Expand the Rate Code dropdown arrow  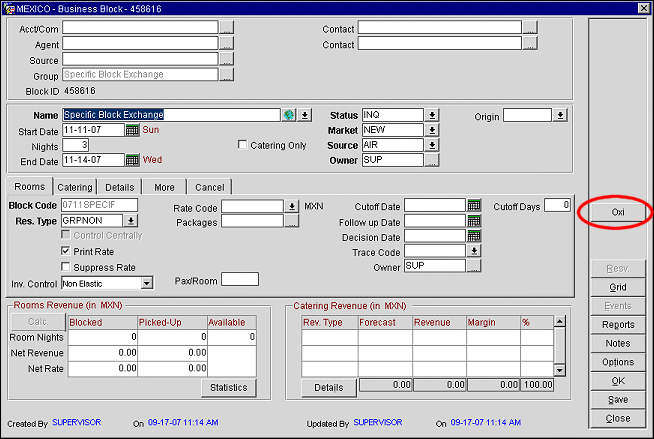(292, 207)
